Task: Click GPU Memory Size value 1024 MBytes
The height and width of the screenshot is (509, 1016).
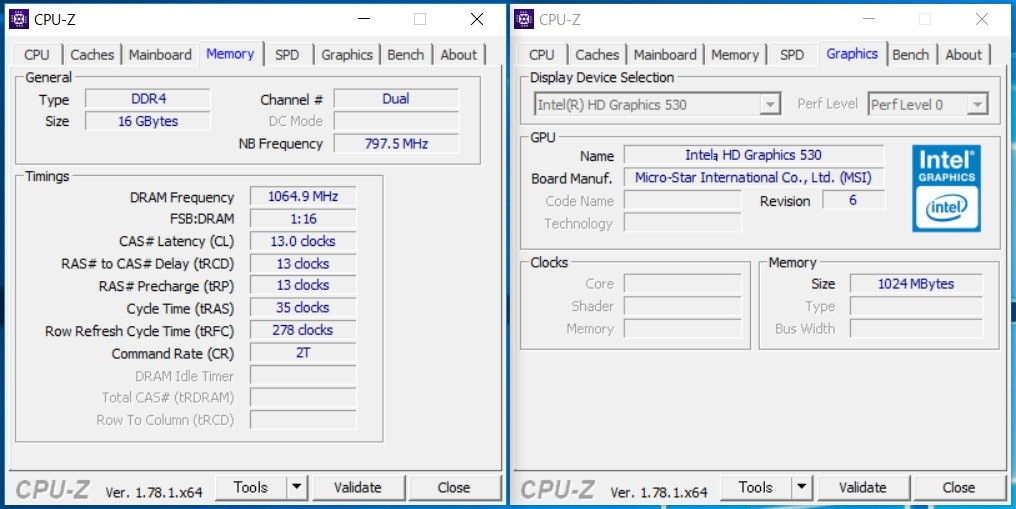Action: point(916,284)
